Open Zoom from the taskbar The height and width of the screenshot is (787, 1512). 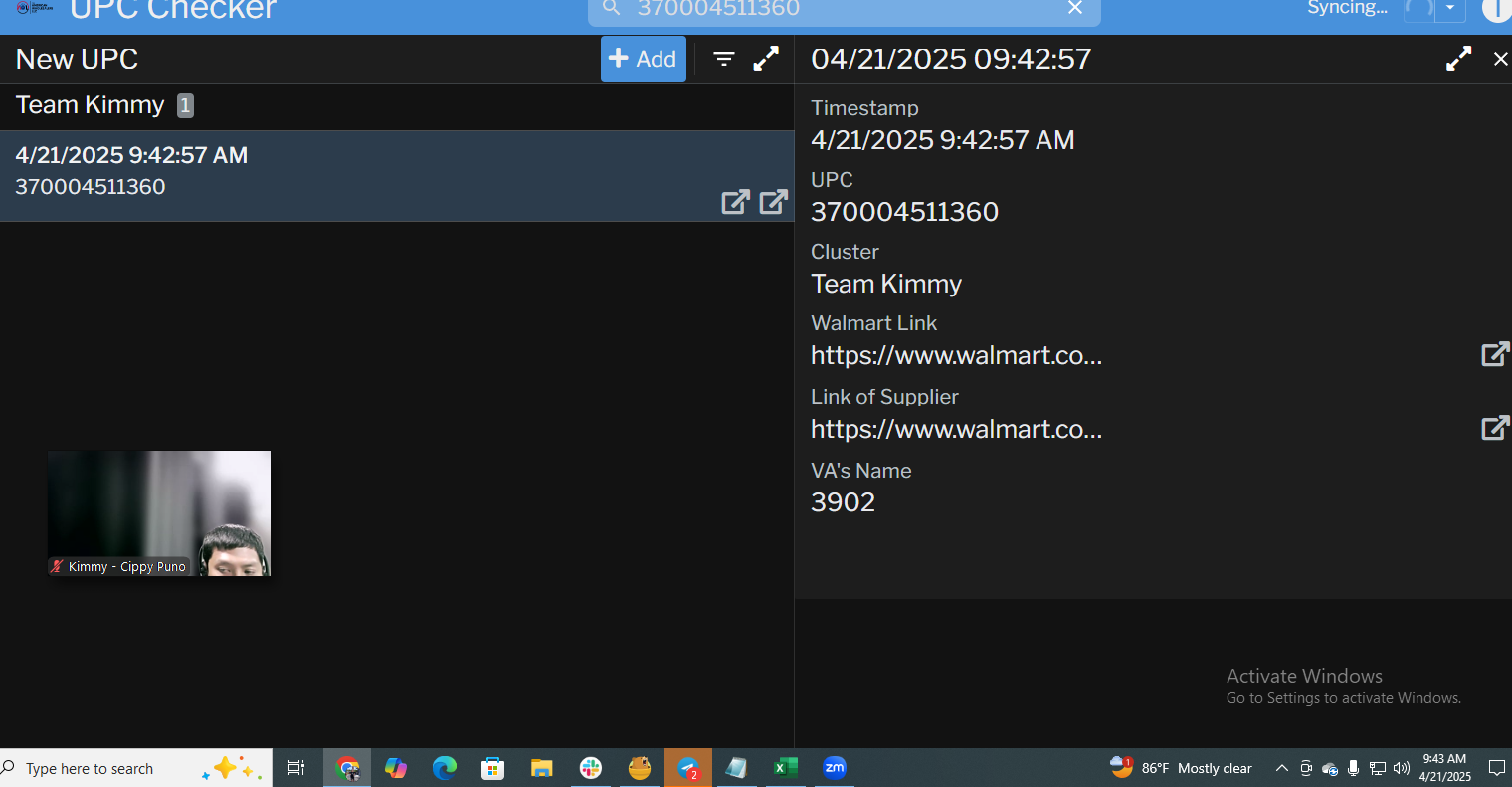coord(834,768)
